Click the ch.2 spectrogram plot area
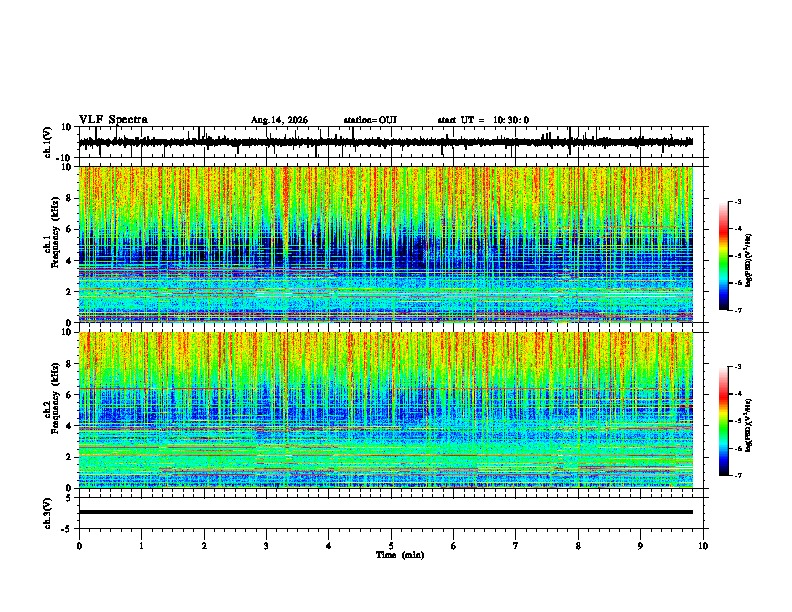This screenshot has width=792, height=612. (386, 410)
